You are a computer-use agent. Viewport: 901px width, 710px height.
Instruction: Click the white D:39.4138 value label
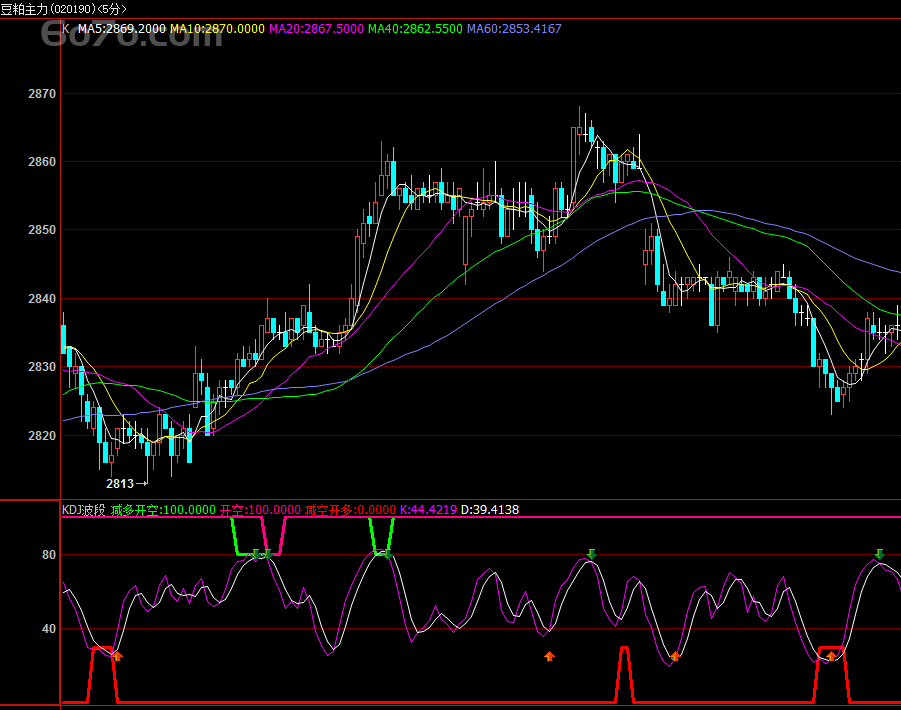point(490,510)
